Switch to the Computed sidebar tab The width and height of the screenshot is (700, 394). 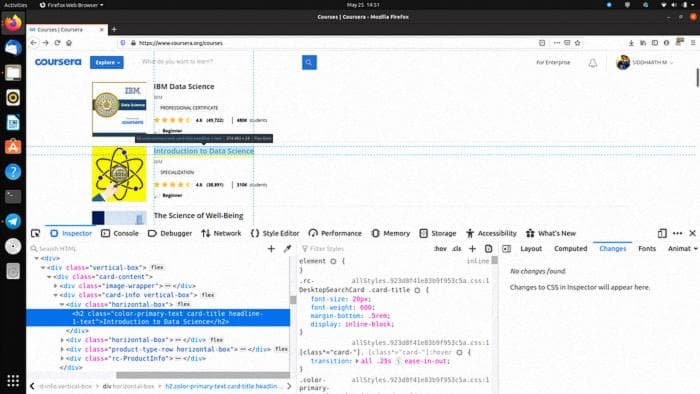[571, 249]
